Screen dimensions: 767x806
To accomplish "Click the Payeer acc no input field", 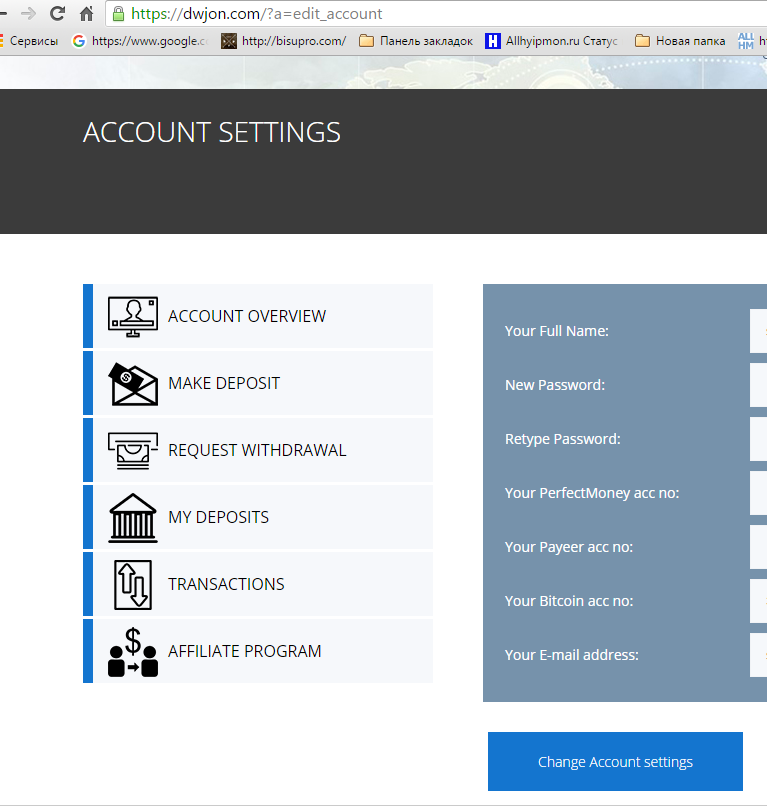I will [758, 547].
